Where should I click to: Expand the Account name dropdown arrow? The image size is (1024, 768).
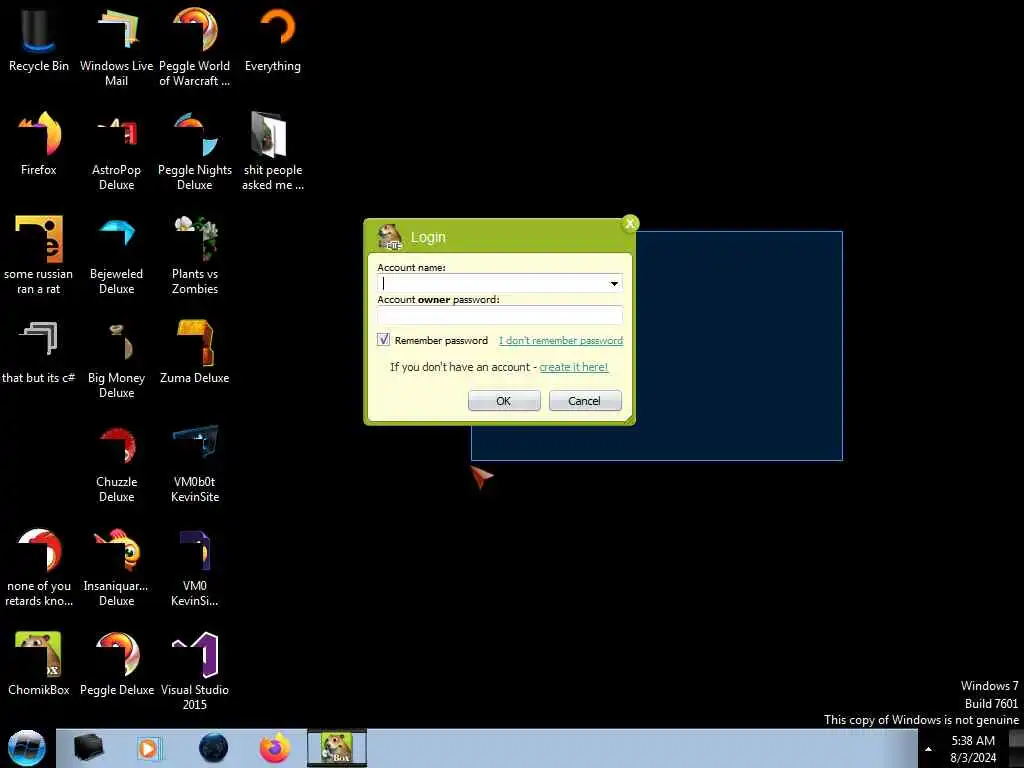(614, 283)
